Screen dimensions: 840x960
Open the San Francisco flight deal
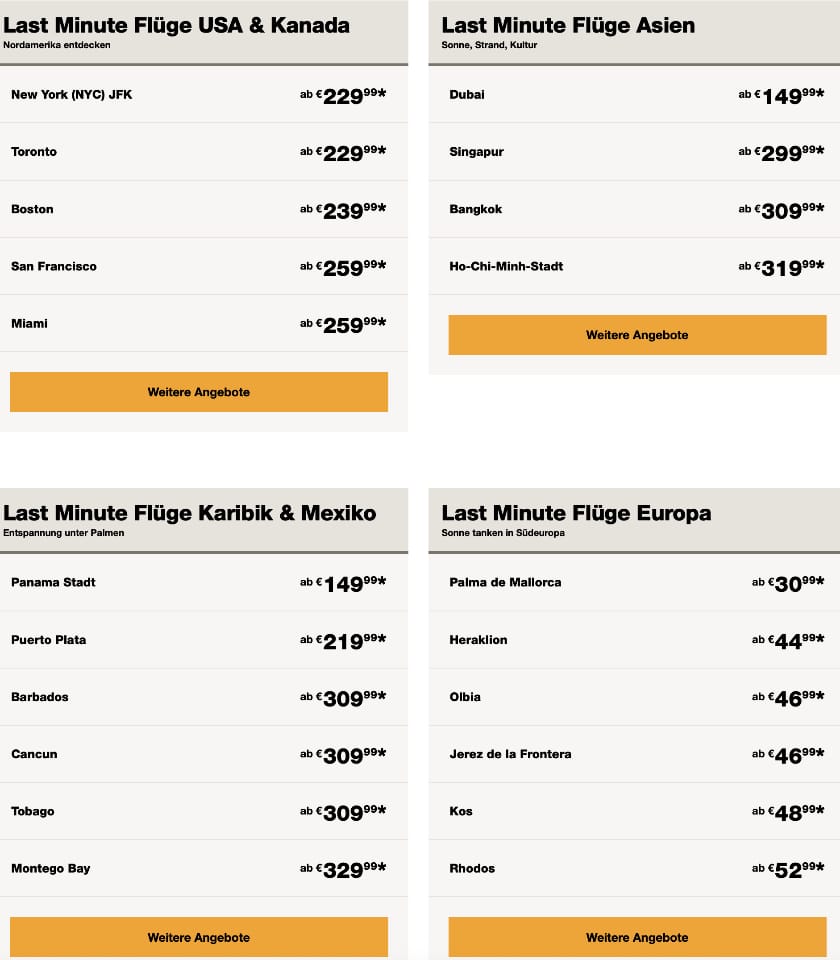tap(198, 266)
